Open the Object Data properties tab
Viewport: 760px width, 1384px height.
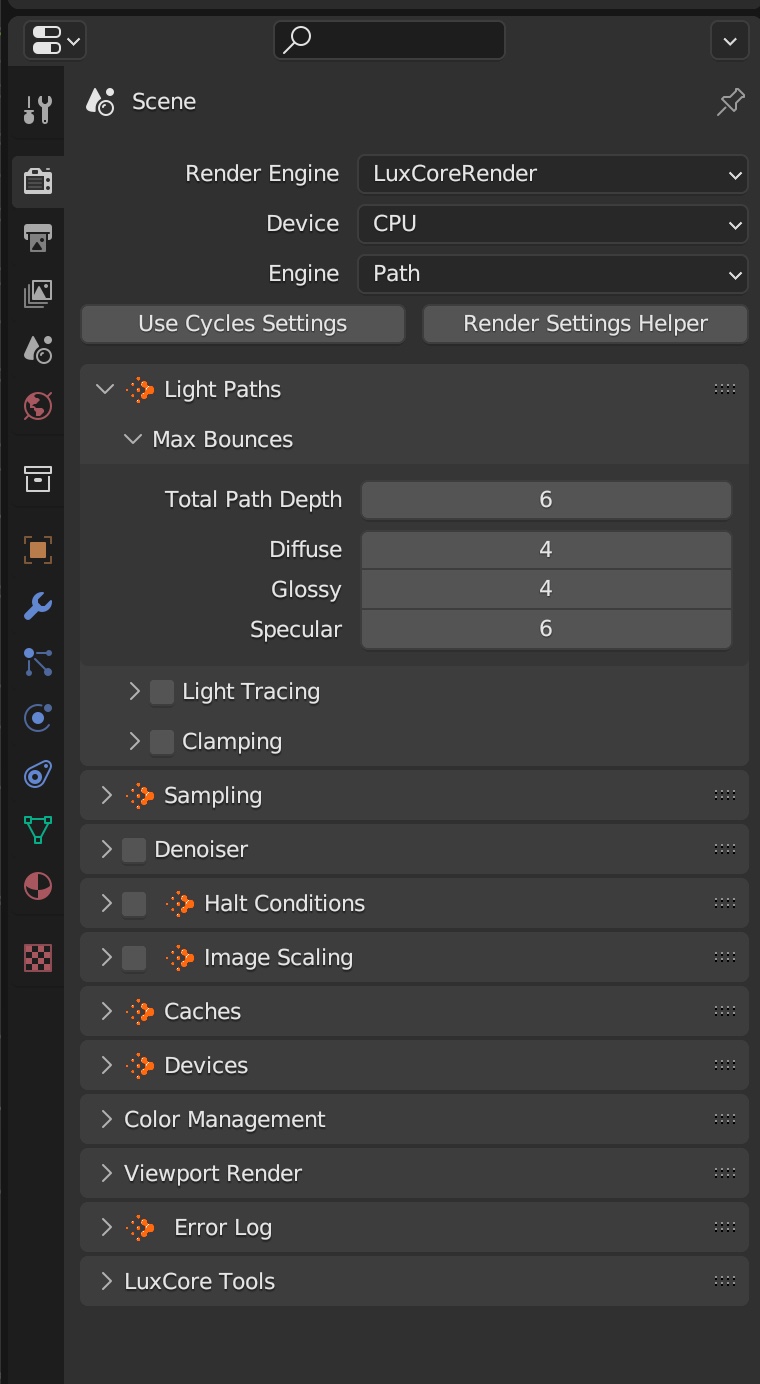(38, 829)
